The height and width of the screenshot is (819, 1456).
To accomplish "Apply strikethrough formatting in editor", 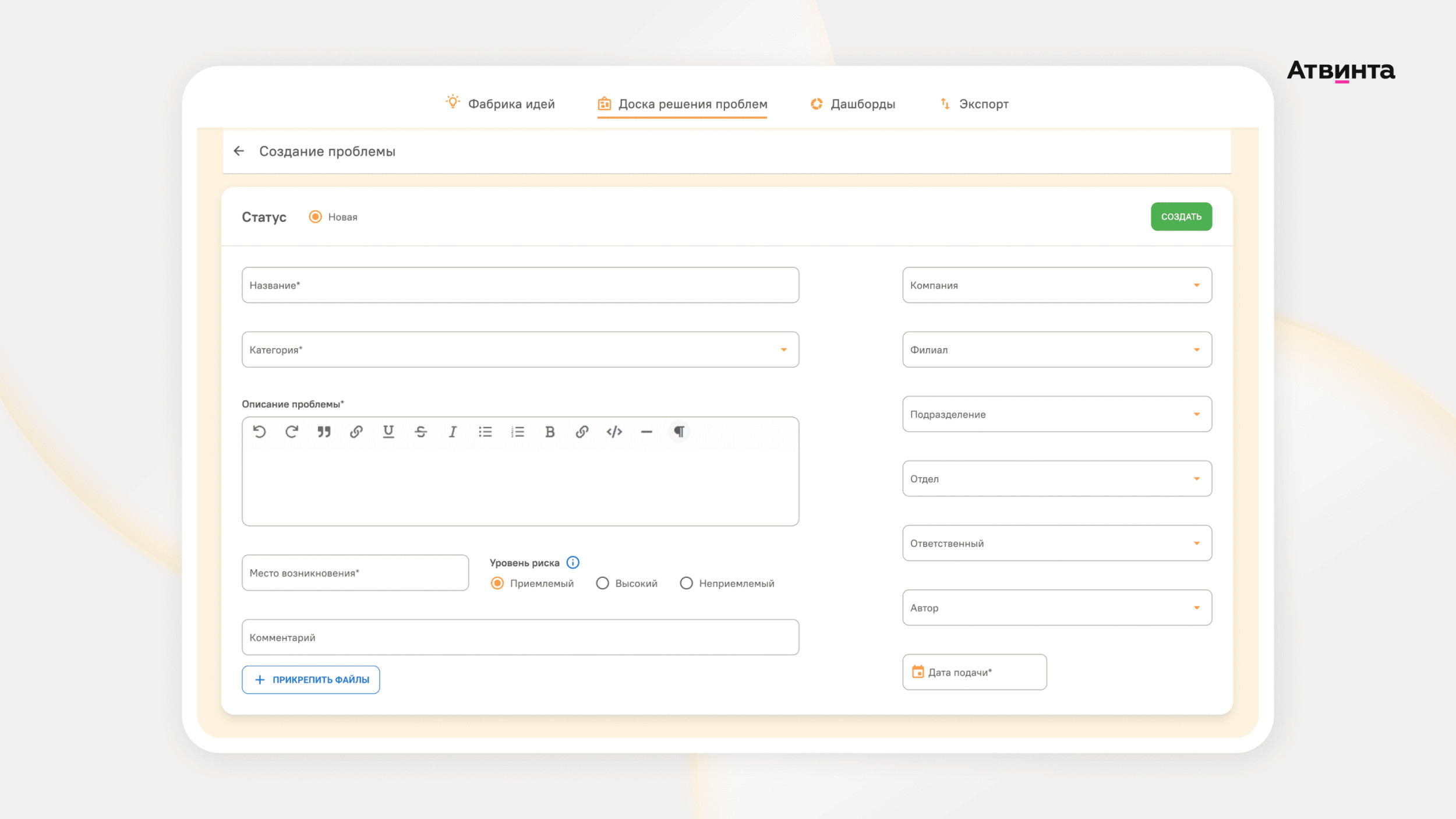I will 420,432.
